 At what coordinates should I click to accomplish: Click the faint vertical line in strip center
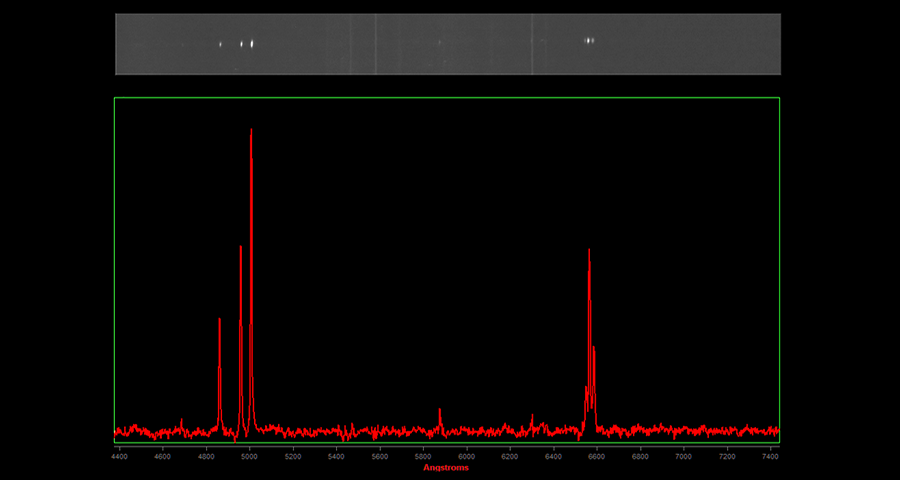(375, 44)
